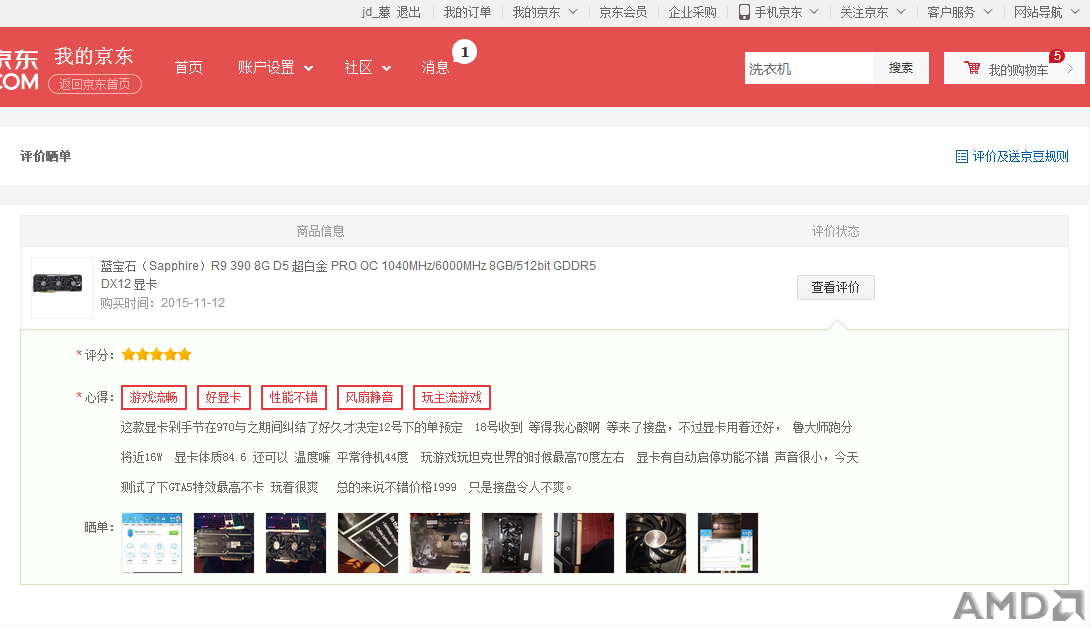The width and height of the screenshot is (1090, 626).
Task: Click the message notification badge showing 1
Action: point(464,52)
